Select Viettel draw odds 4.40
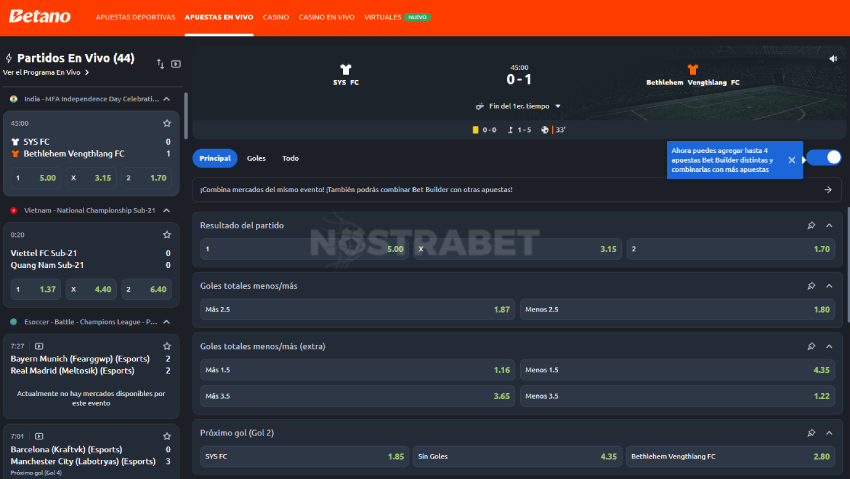This screenshot has width=850, height=479. click(91, 289)
